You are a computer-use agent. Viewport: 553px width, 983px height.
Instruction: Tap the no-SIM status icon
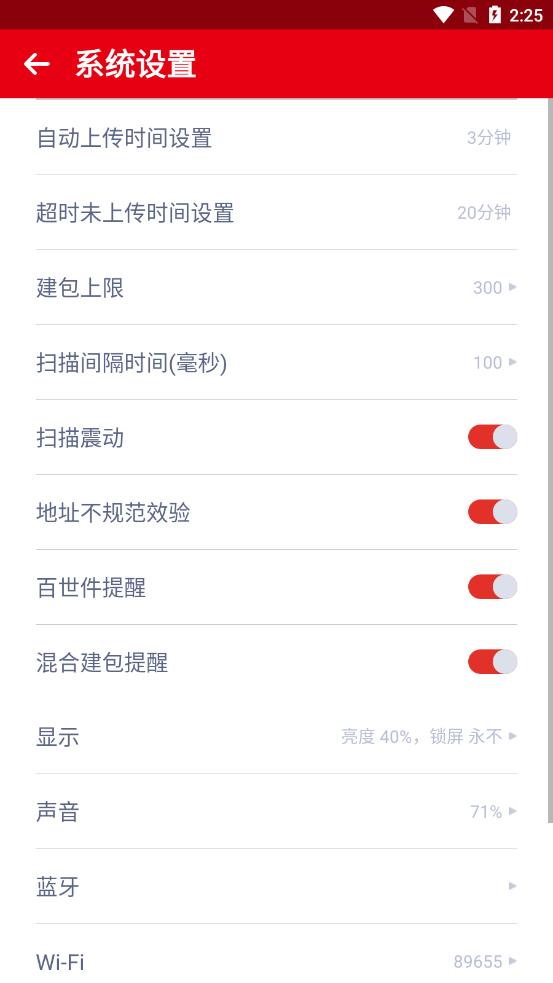click(470, 15)
